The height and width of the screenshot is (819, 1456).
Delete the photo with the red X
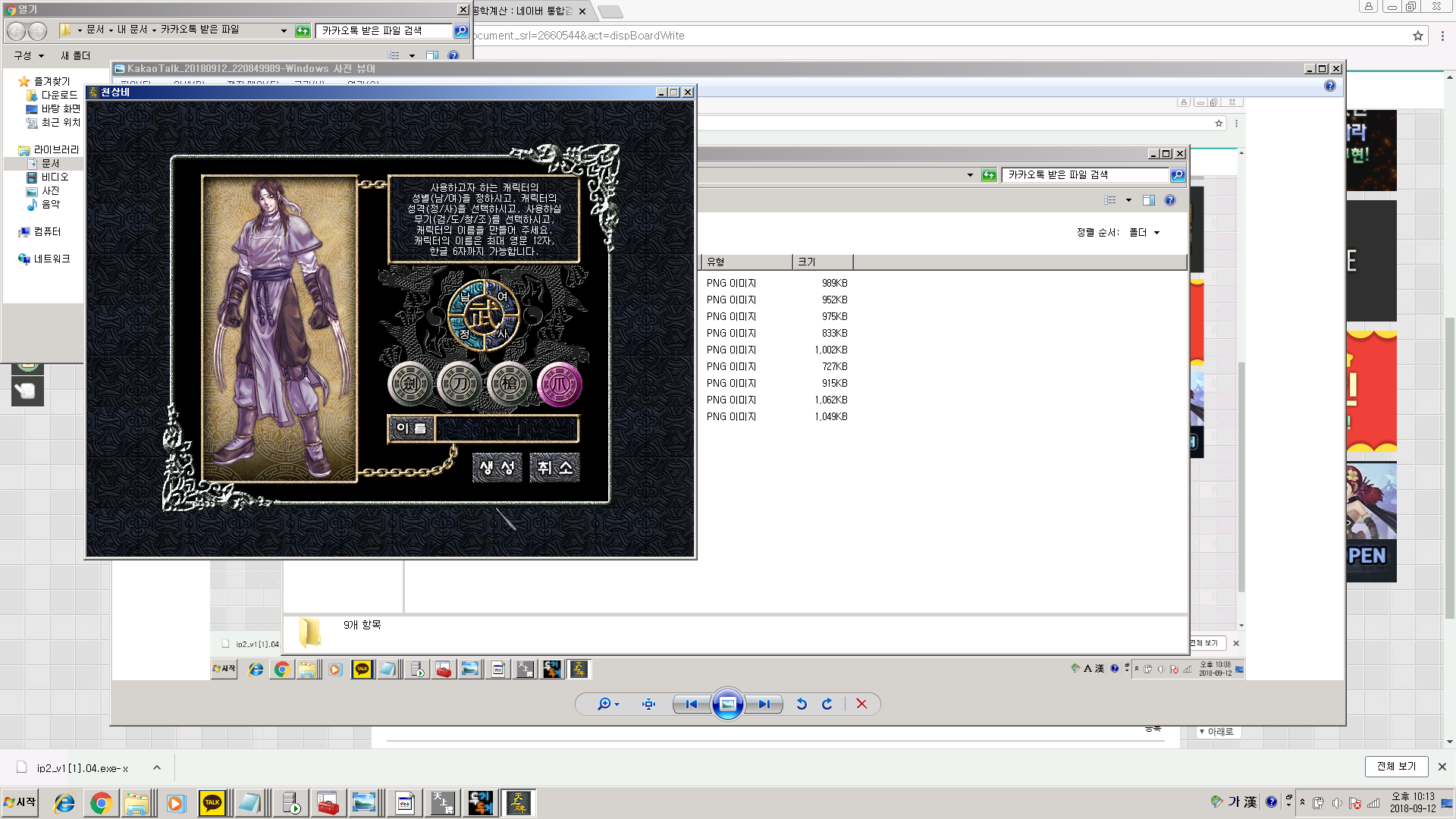point(861,704)
